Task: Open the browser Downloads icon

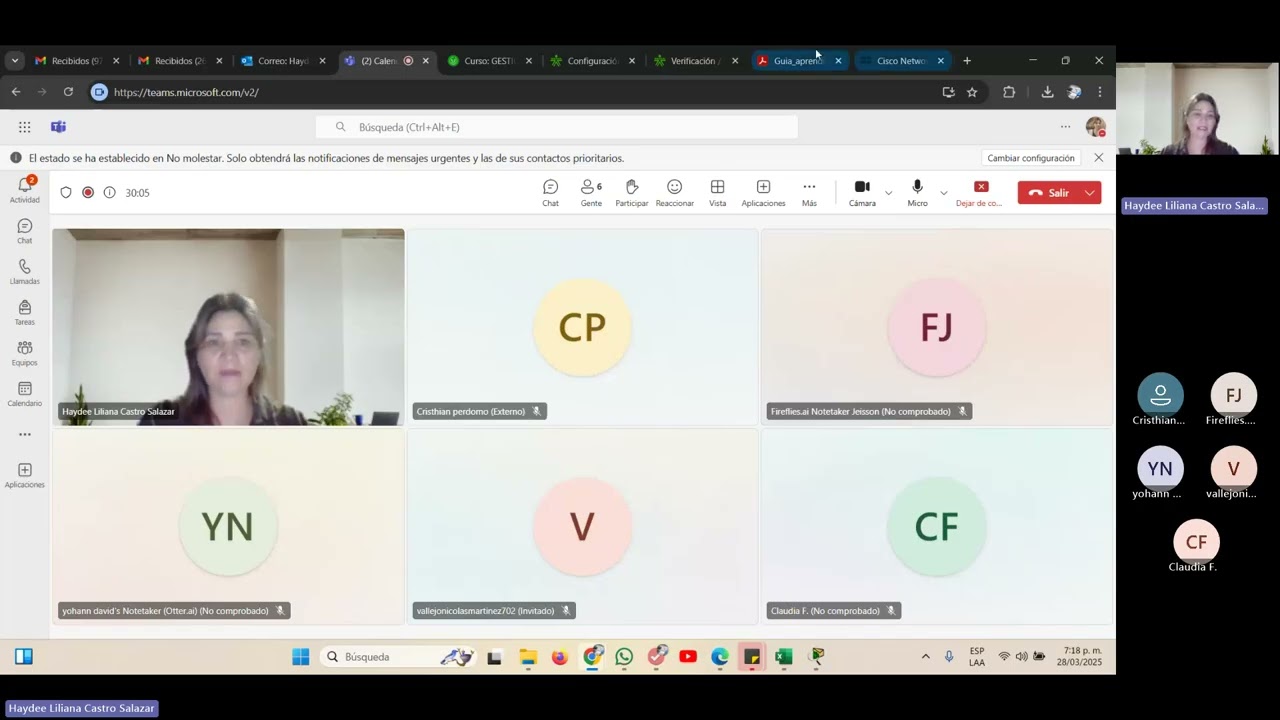Action: click(1047, 92)
